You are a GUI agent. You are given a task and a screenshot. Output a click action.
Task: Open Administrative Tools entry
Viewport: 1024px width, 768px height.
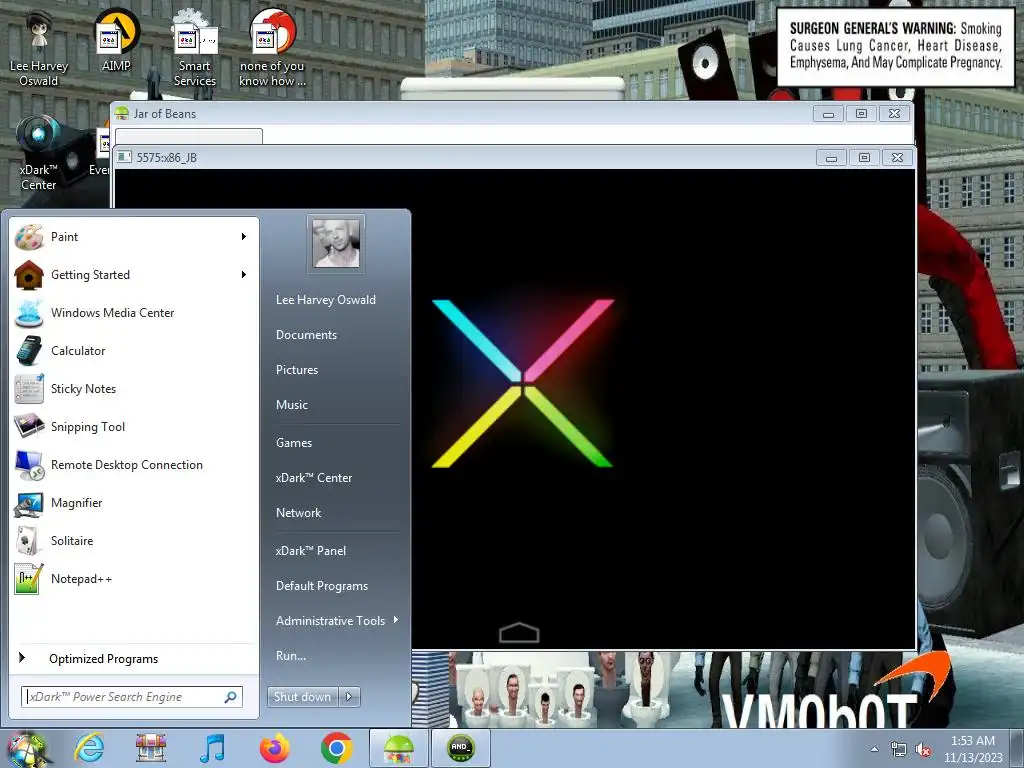330,621
